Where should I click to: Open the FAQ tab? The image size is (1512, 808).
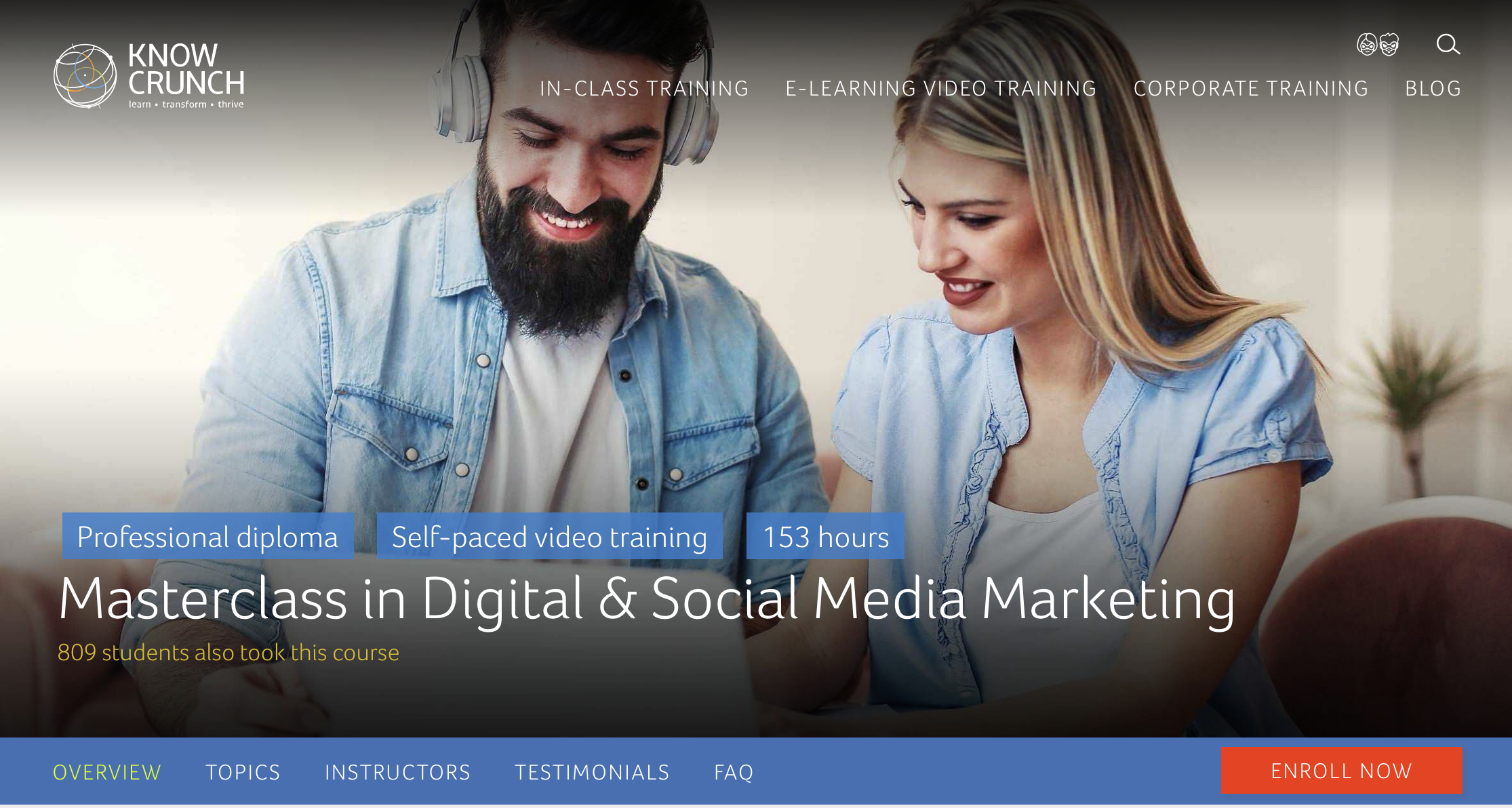(x=734, y=772)
